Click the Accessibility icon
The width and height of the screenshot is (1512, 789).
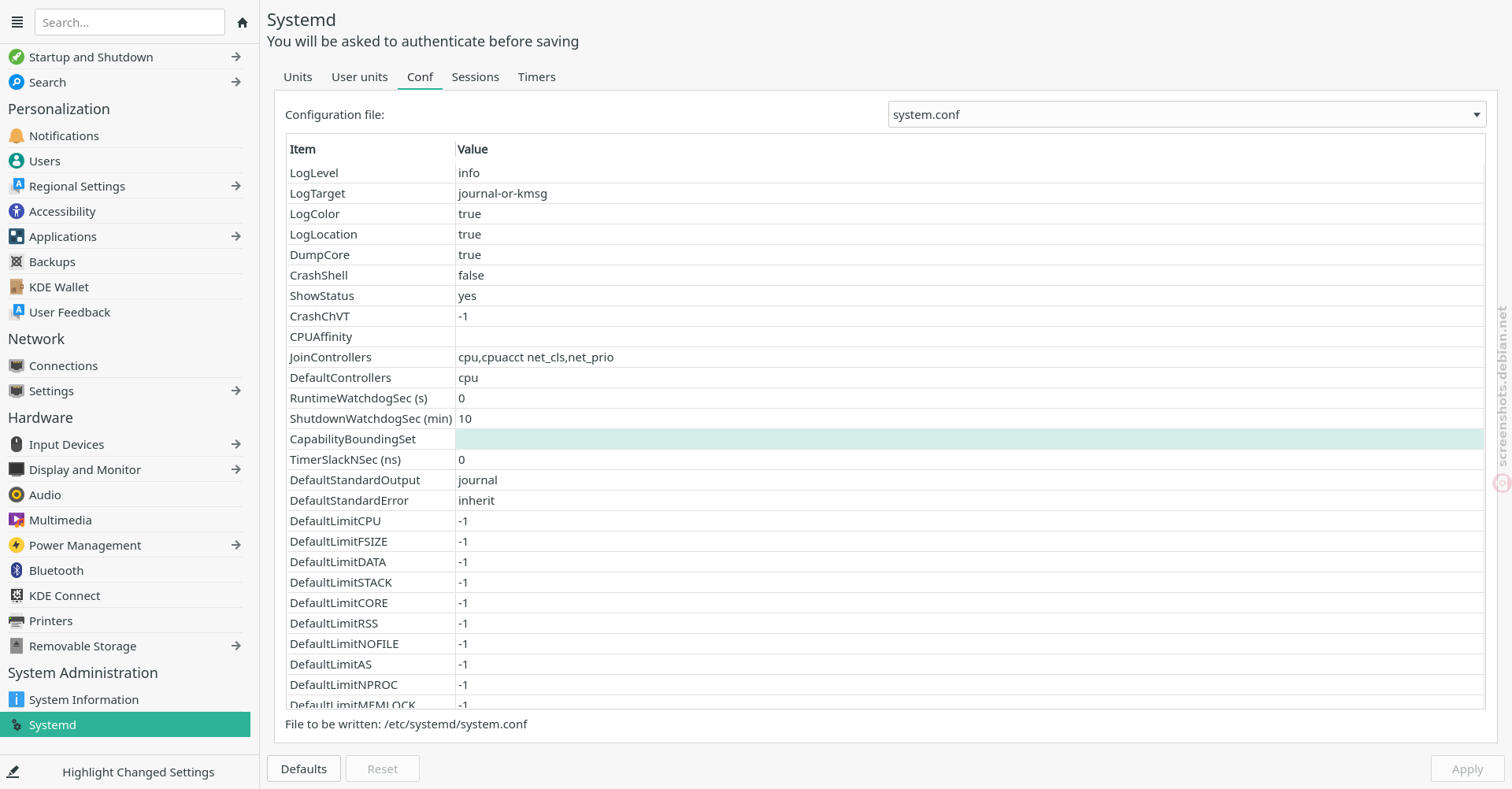tap(17, 211)
